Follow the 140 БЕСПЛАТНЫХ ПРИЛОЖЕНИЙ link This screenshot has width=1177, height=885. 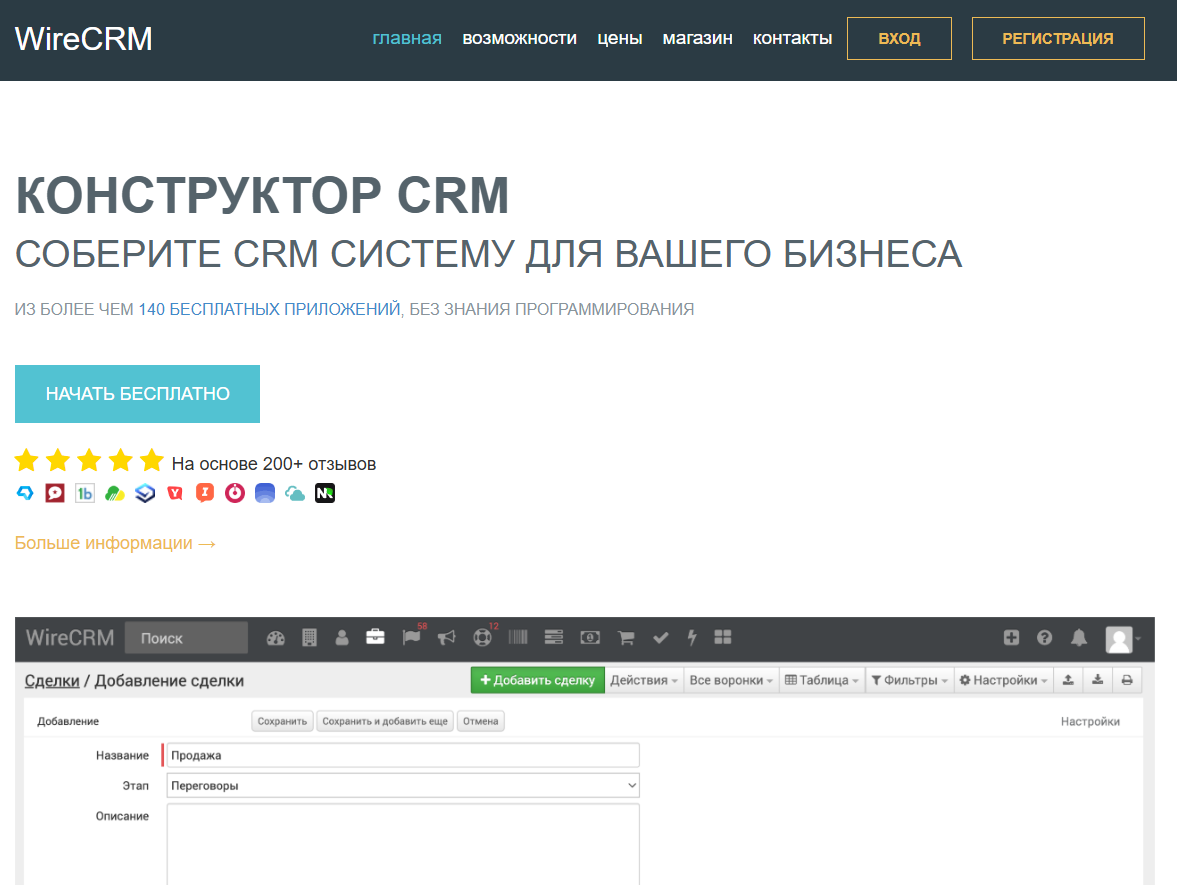[x=269, y=309]
